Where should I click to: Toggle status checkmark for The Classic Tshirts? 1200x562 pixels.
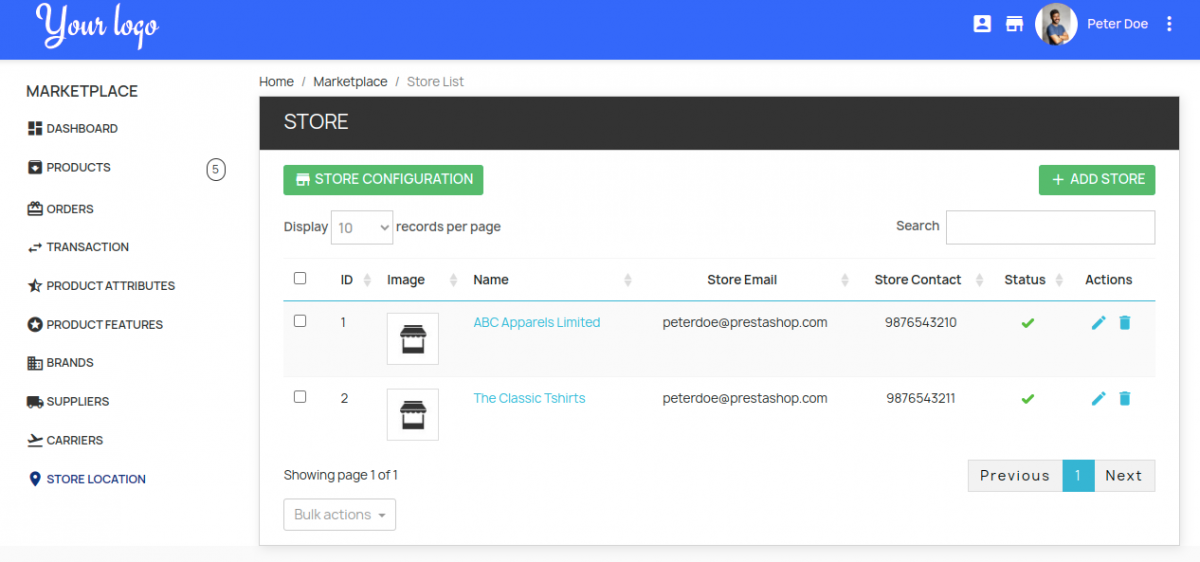coord(1027,399)
